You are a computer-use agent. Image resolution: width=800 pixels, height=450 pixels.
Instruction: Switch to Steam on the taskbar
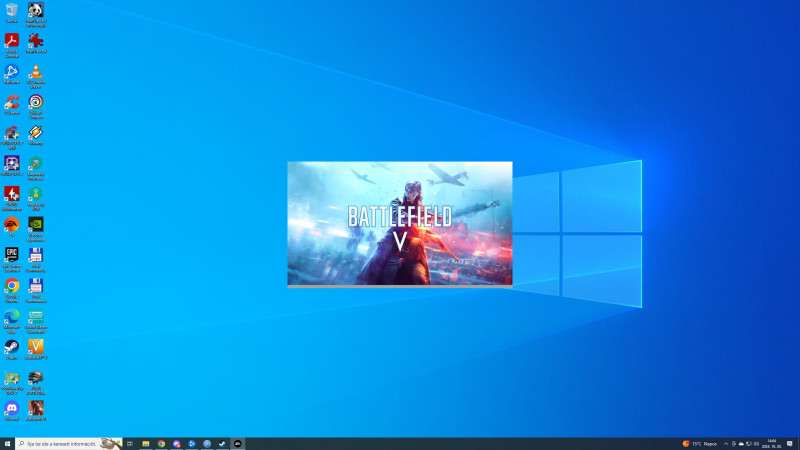[222, 444]
